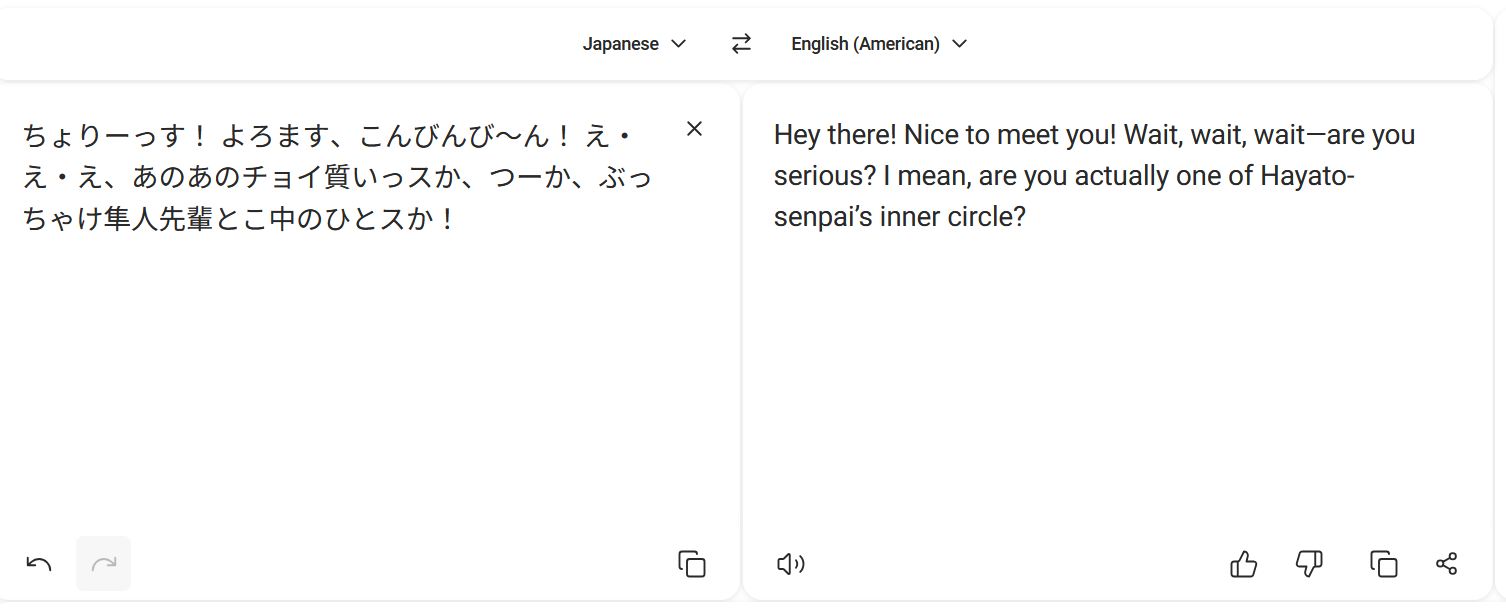Share the translation

pyautogui.click(x=1446, y=564)
